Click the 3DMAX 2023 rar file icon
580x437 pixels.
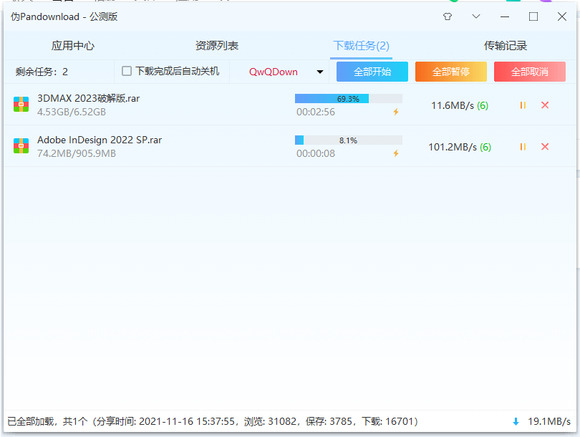[x=21, y=104]
